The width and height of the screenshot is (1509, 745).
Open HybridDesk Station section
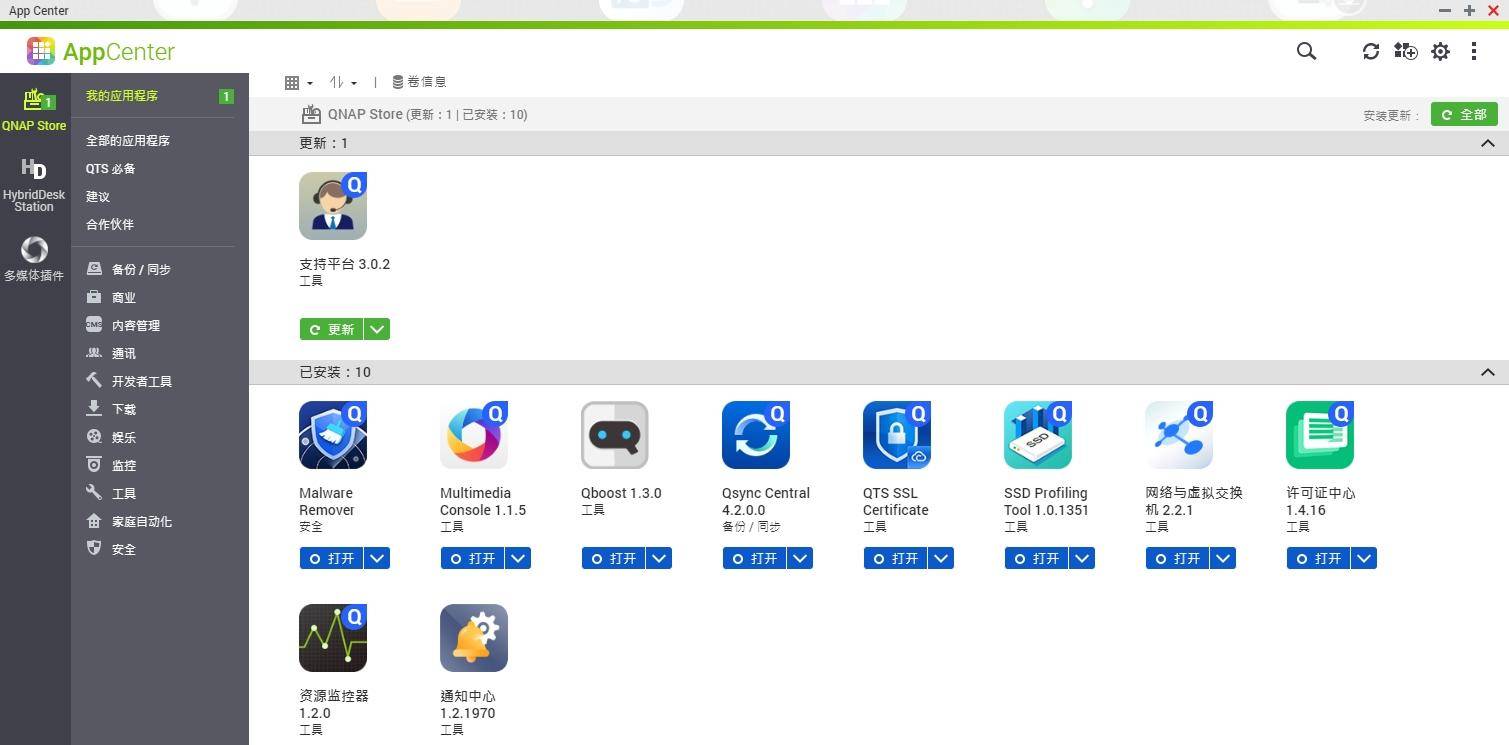coord(34,185)
